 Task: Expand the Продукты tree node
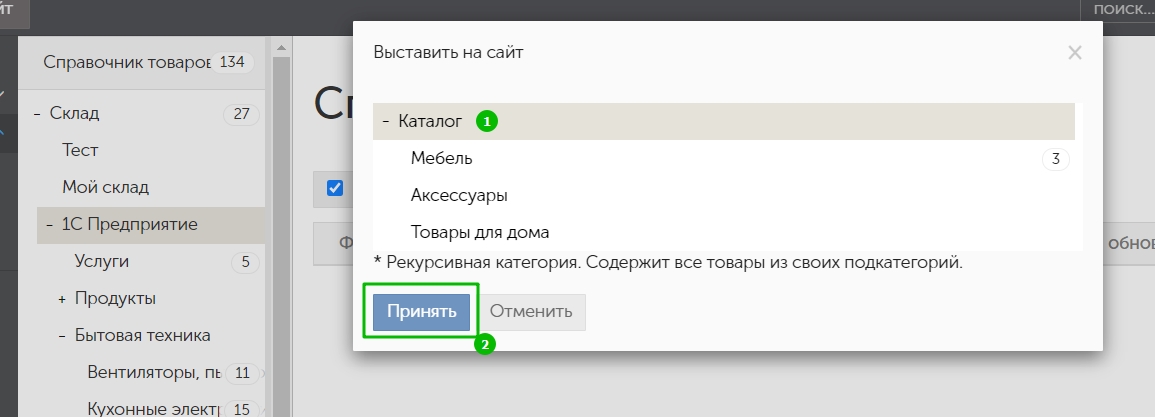tap(62, 299)
